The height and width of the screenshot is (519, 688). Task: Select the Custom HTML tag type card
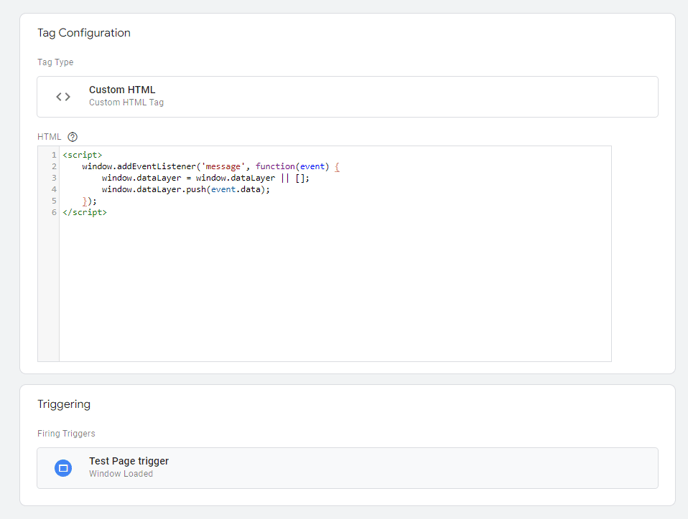point(348,97)
